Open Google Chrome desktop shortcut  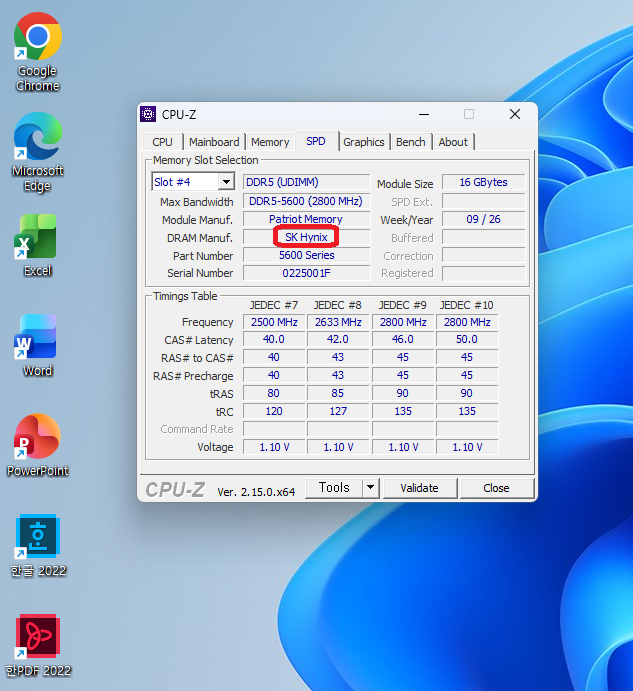pos(37,52)
